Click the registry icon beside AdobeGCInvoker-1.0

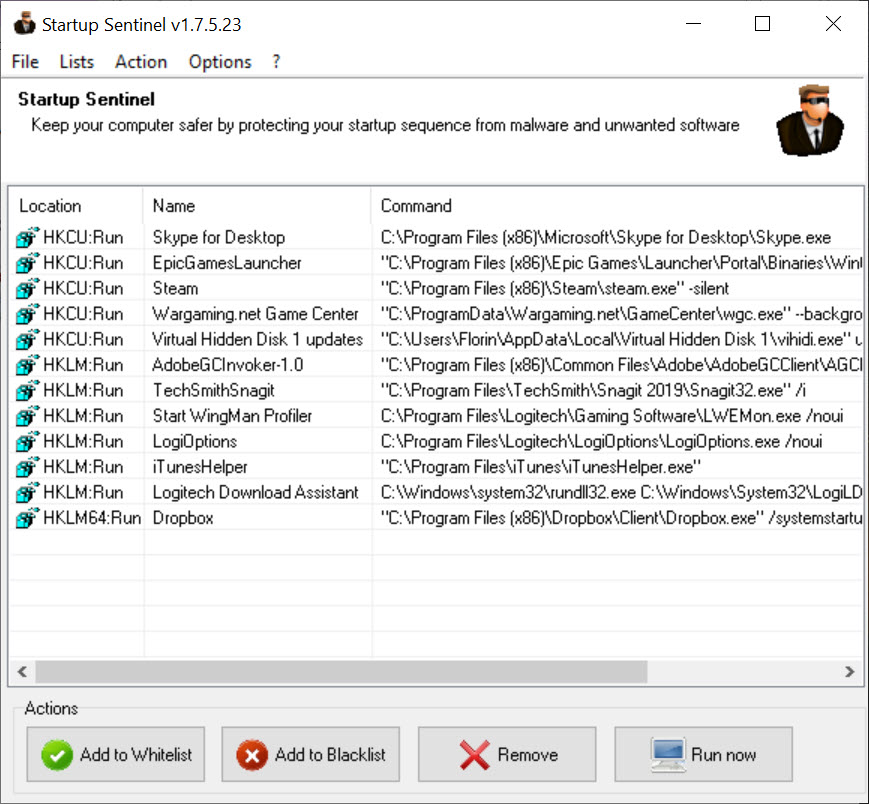click(27, 365)
